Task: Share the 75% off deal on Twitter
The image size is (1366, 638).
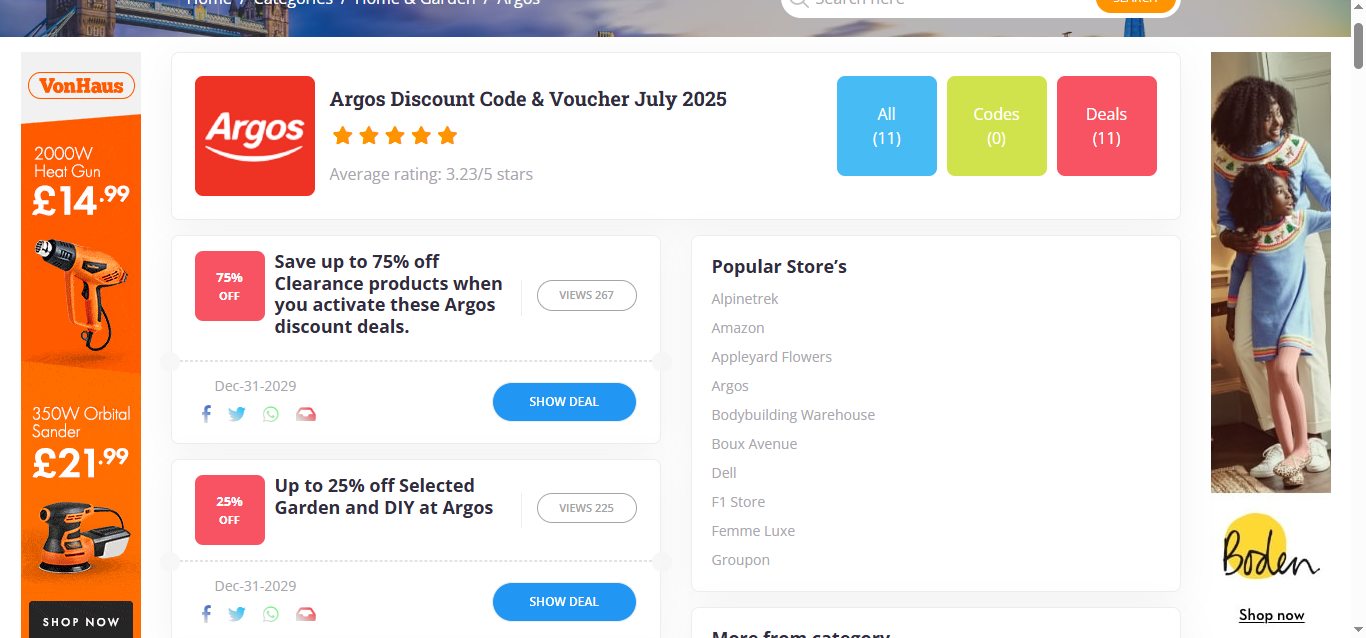Action: 237,414
